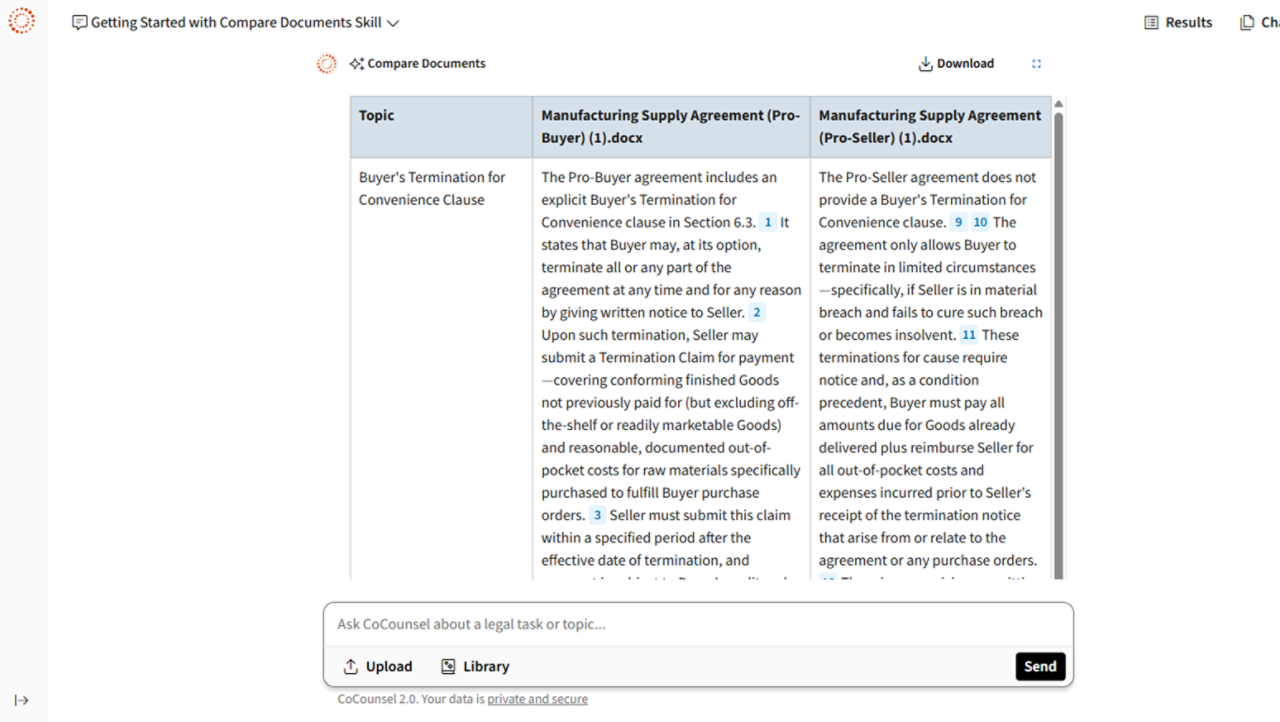Screen dimensions: 1280x722
Task: Click the expand fullscreen icon beside Download
Action: pos(1036,64)
